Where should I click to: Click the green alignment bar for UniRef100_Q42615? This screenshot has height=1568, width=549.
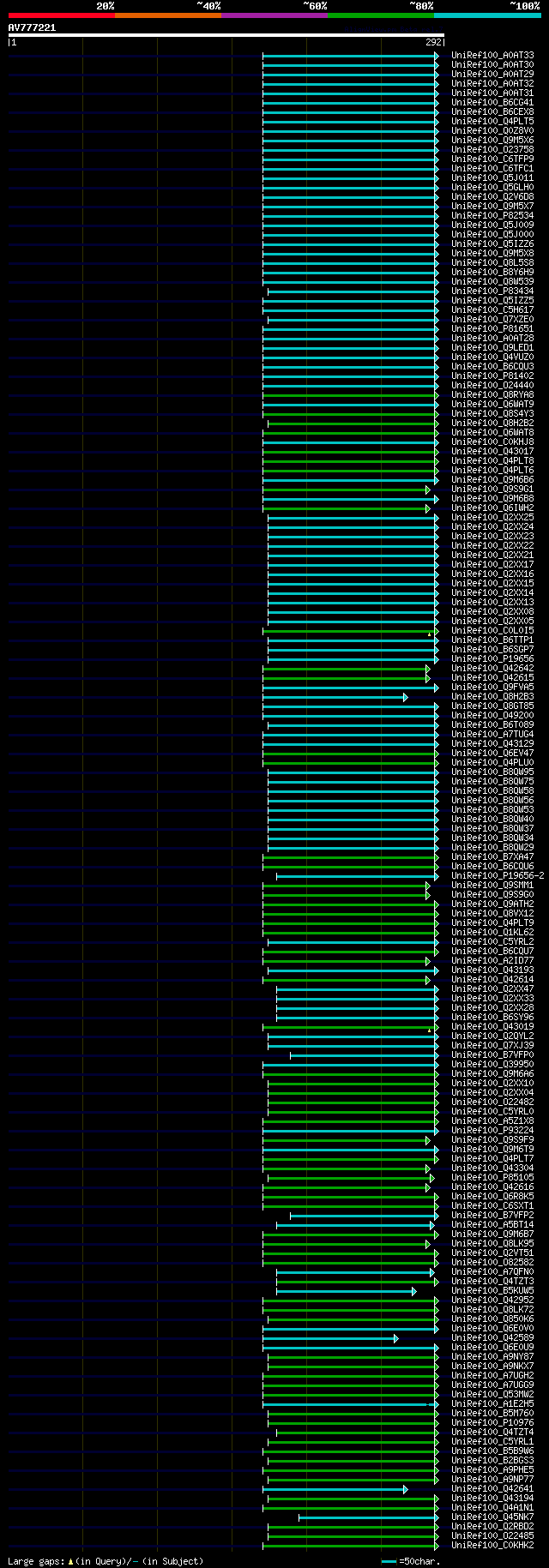click(347, 678)
